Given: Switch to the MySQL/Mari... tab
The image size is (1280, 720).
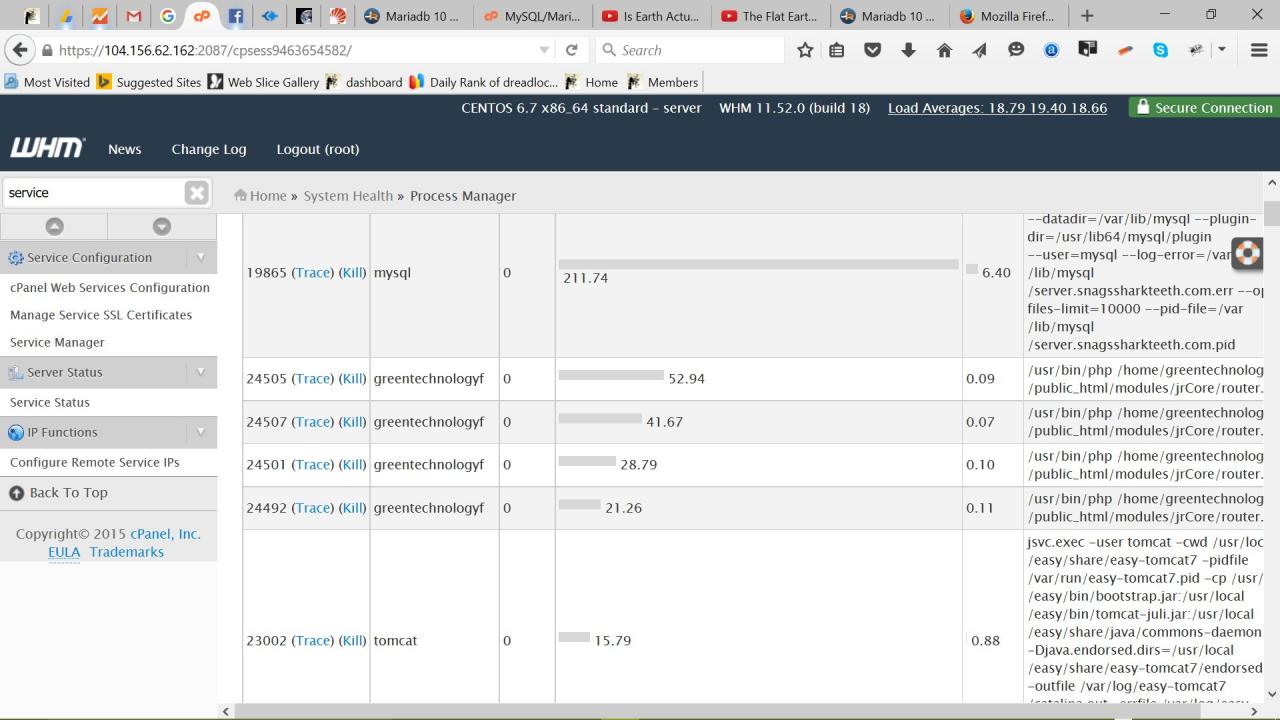Looking at the screenshot, I should (x=531, y=16).
